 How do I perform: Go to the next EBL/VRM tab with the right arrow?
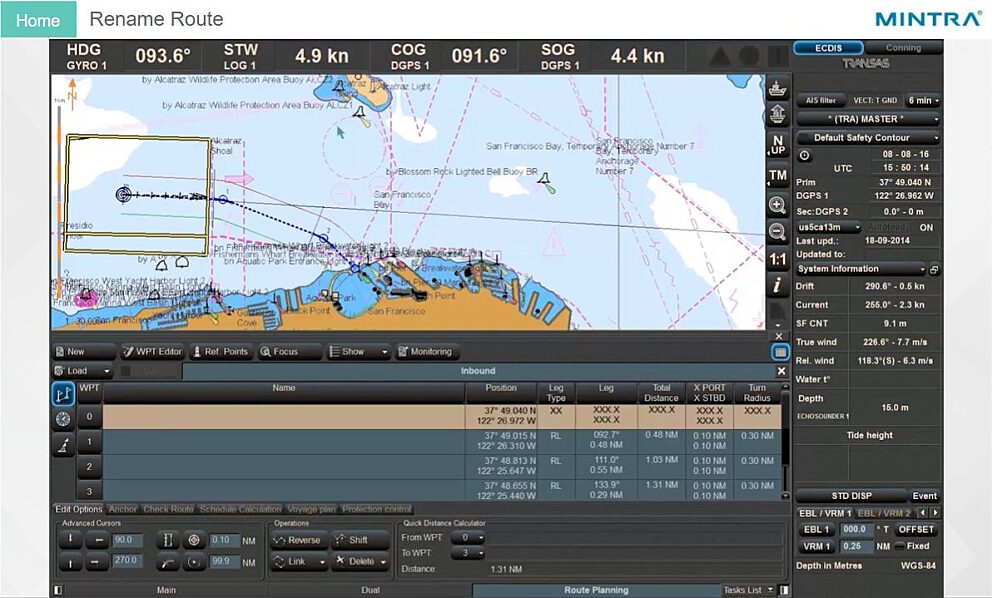[935, 513]
